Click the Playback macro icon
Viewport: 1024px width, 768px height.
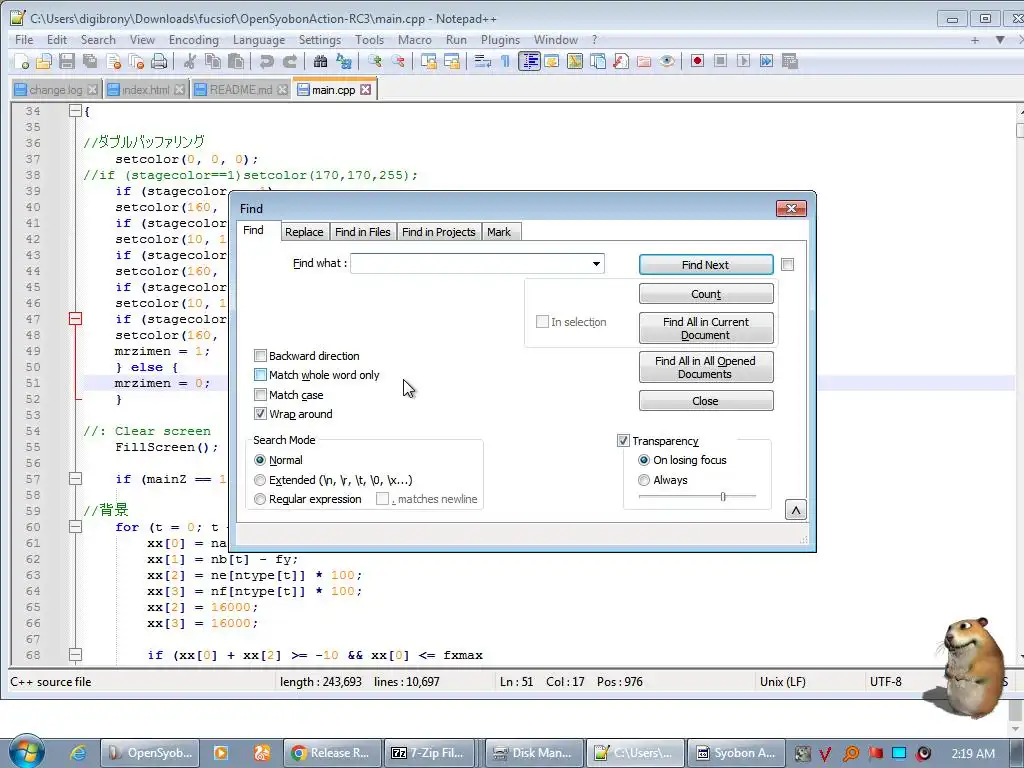(743, 61)
